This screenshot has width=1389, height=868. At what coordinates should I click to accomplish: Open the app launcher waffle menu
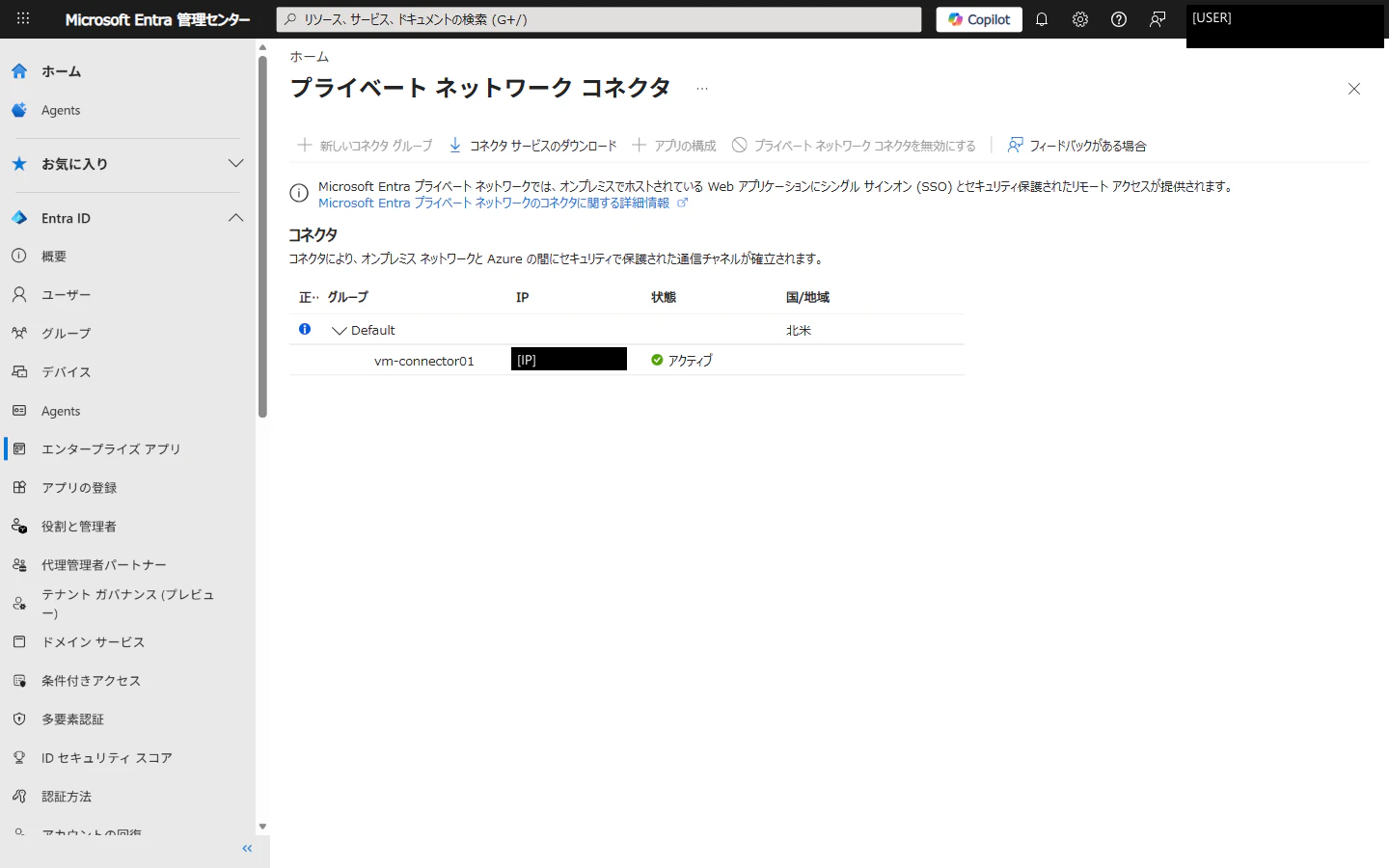[23, 18]
